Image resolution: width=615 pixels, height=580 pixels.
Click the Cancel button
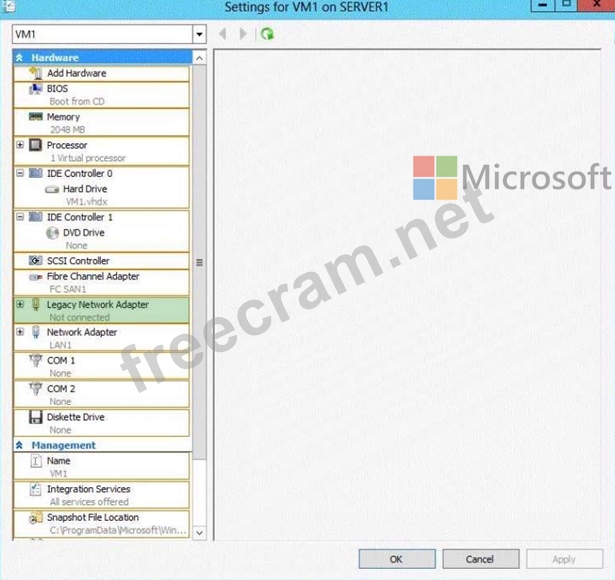tap(480, 559)
